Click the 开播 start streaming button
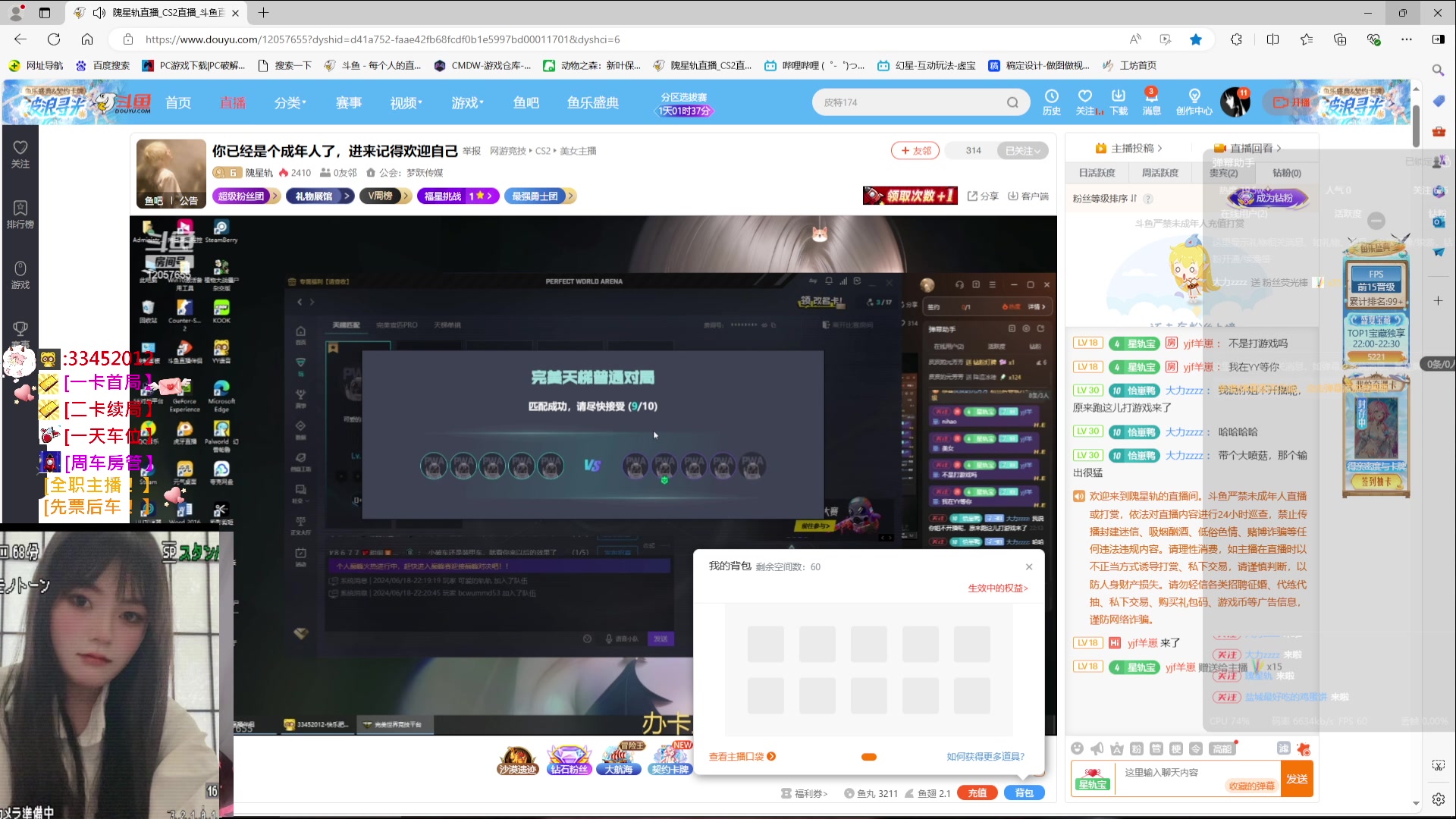 pos(1291,102)
